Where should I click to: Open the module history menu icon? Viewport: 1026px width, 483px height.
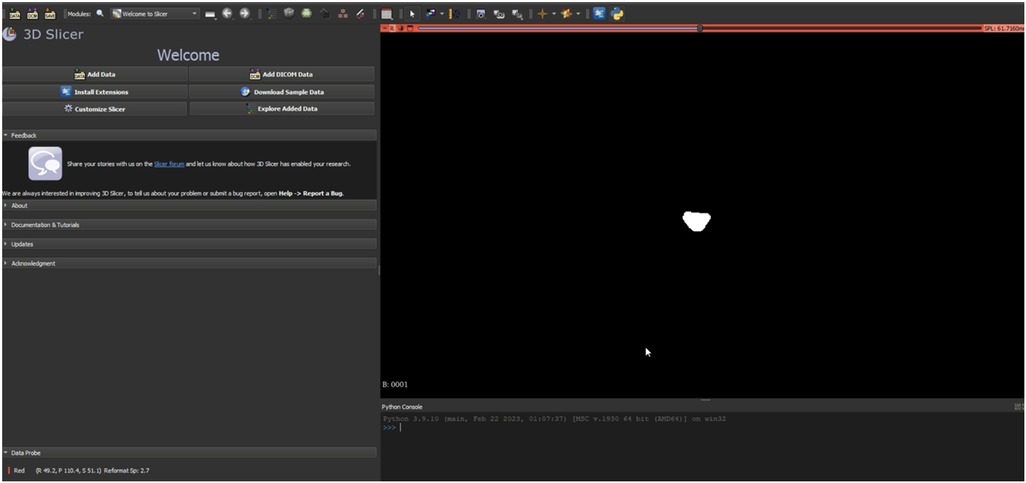point(210,14)
